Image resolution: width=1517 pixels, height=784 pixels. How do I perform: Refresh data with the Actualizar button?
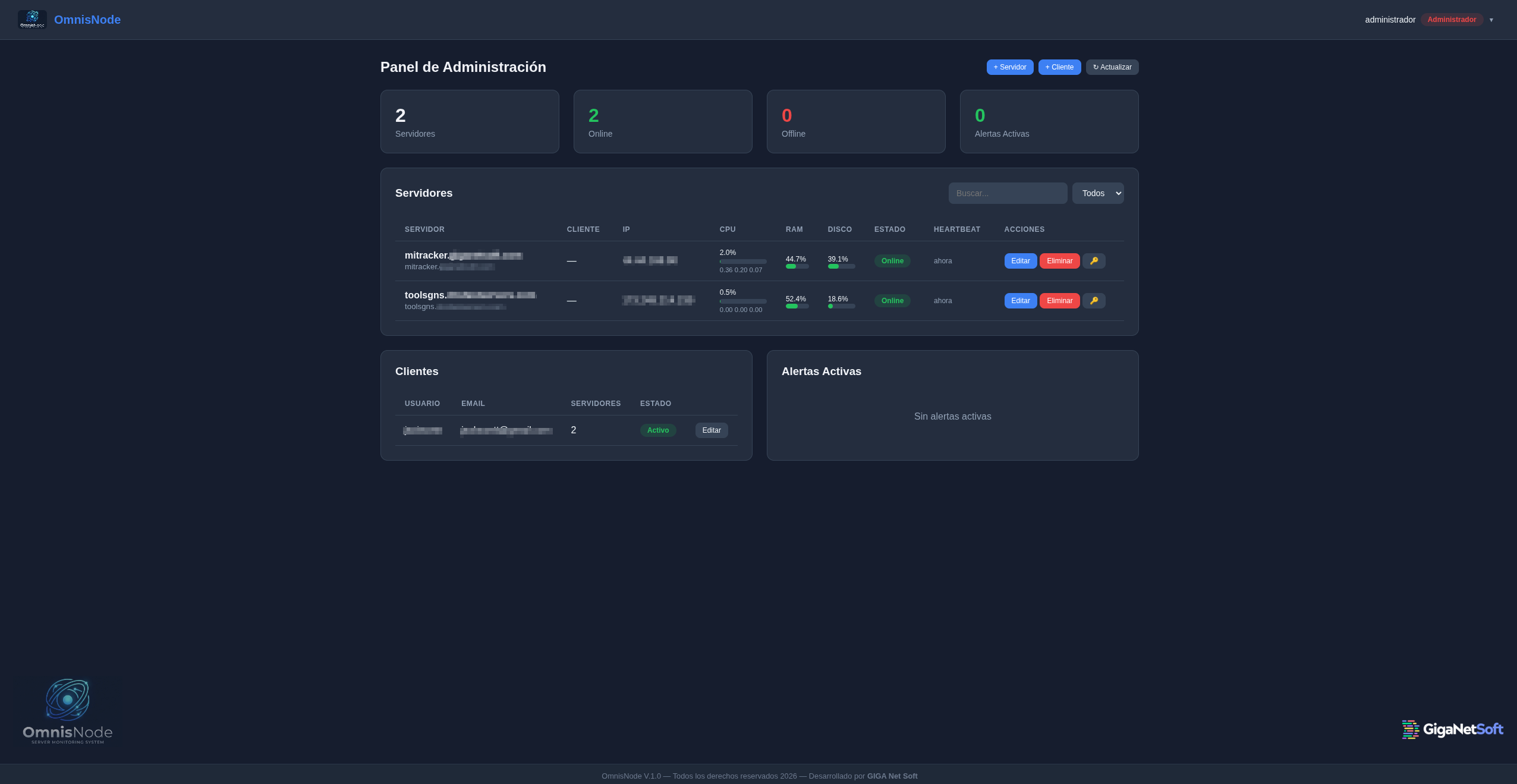1112,67
